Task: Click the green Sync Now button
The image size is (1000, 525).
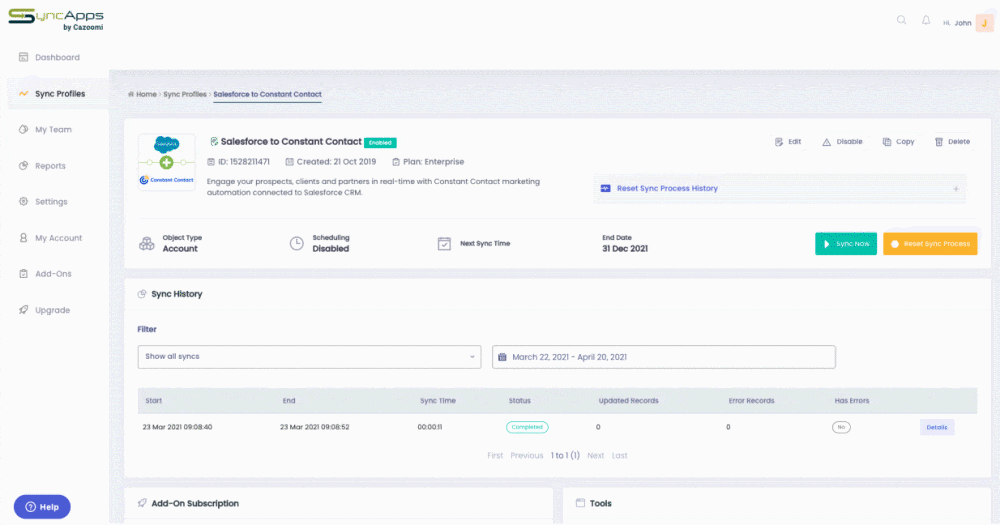Action: click(x=846, y=244)
